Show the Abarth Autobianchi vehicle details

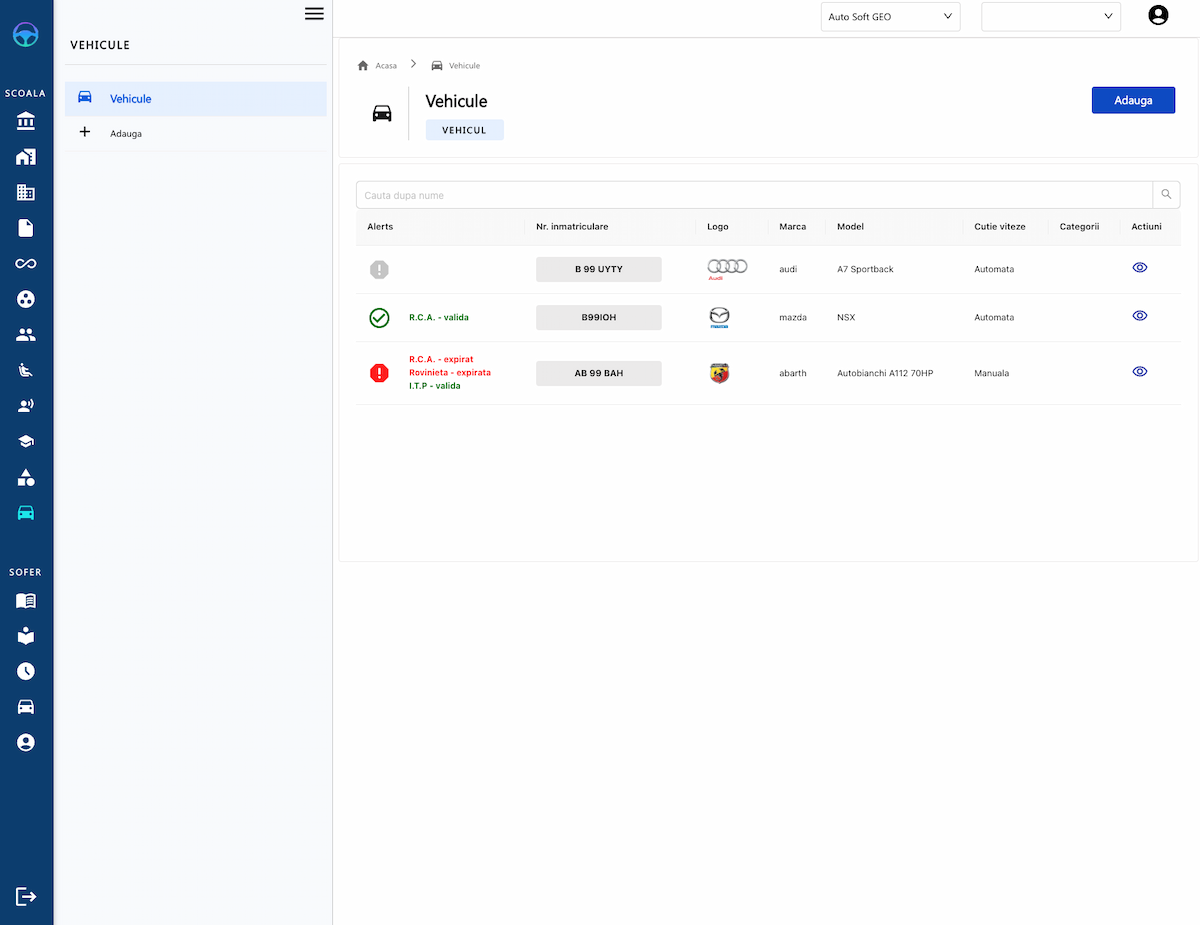point(1139,372)
